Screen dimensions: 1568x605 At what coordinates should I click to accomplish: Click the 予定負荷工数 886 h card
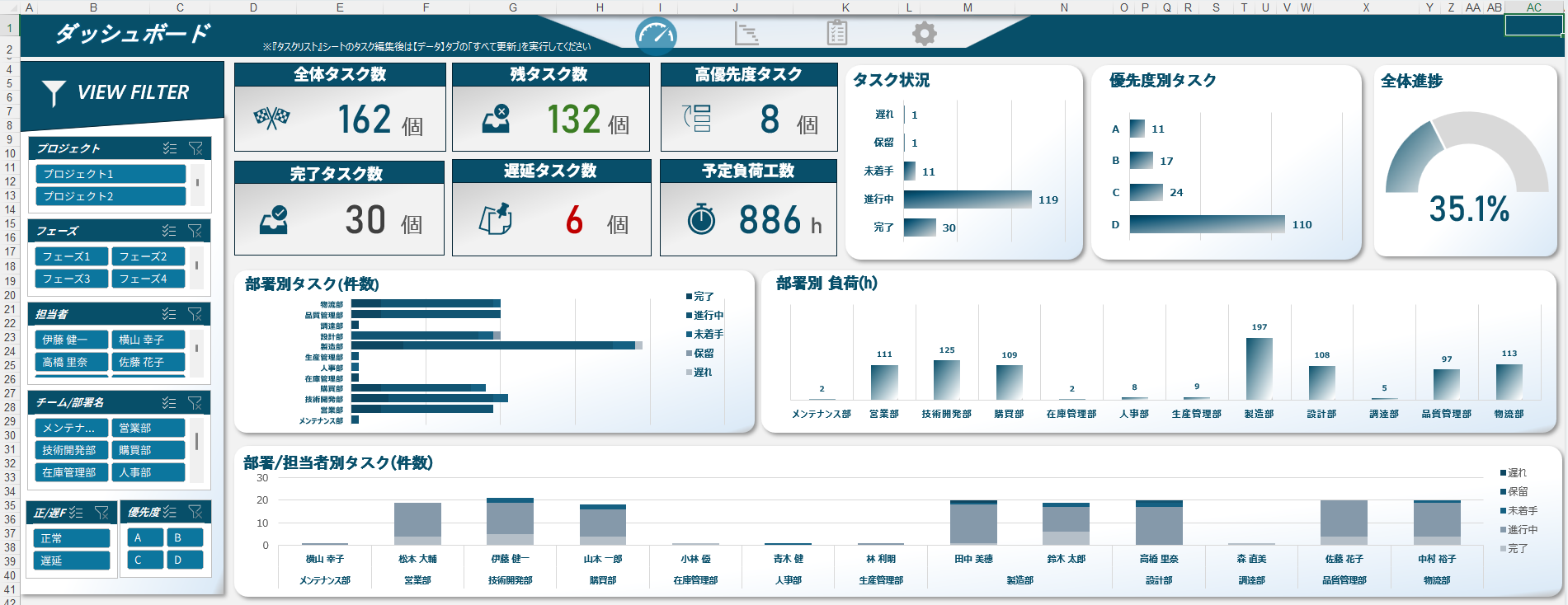coord(748,208)
